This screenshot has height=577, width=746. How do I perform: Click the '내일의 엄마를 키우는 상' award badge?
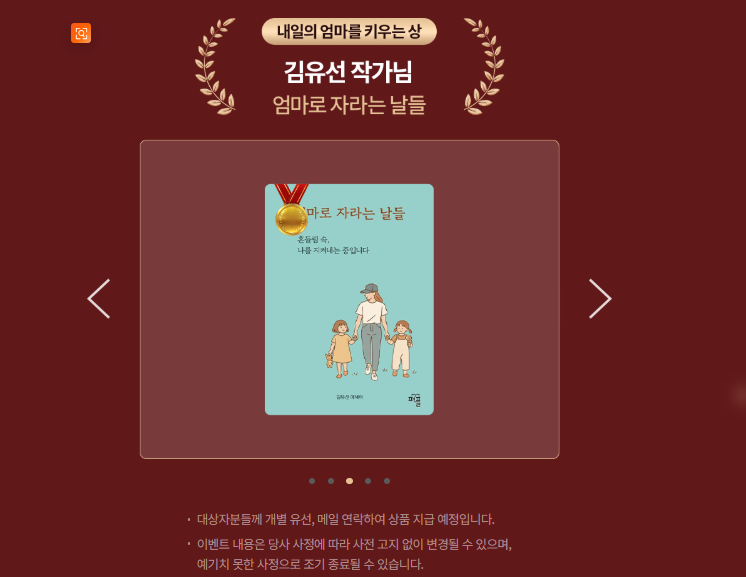pos(349,32)
